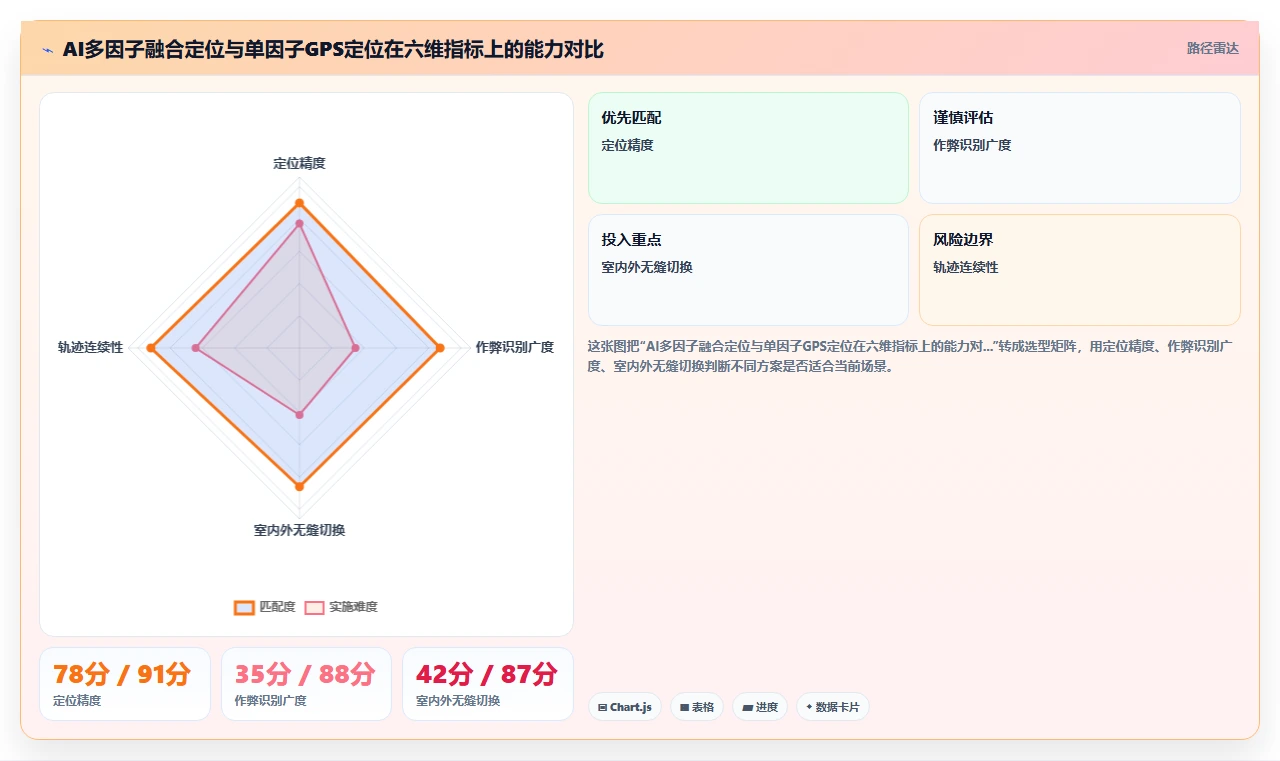
Task: Click the pink data point at 轨迹连续性 axis
Action: click(x=197, y=348)
